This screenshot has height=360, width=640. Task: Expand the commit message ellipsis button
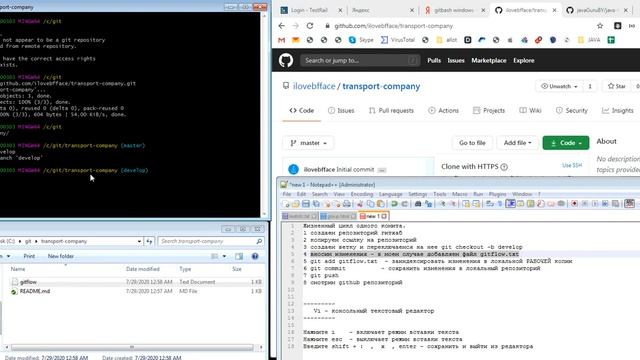tap(382, 170)
